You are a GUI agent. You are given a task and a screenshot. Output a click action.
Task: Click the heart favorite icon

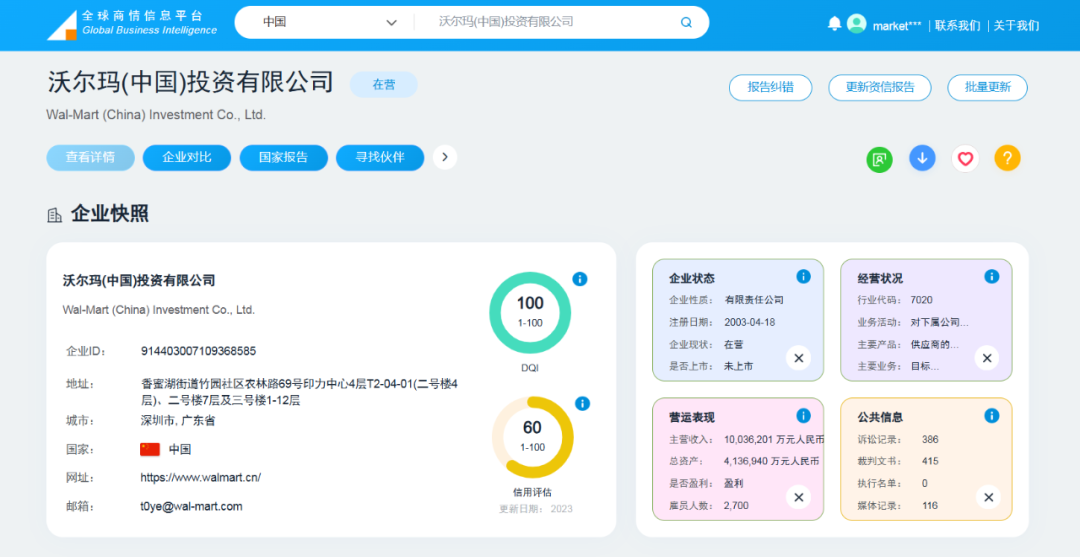(x=965, y=159)
